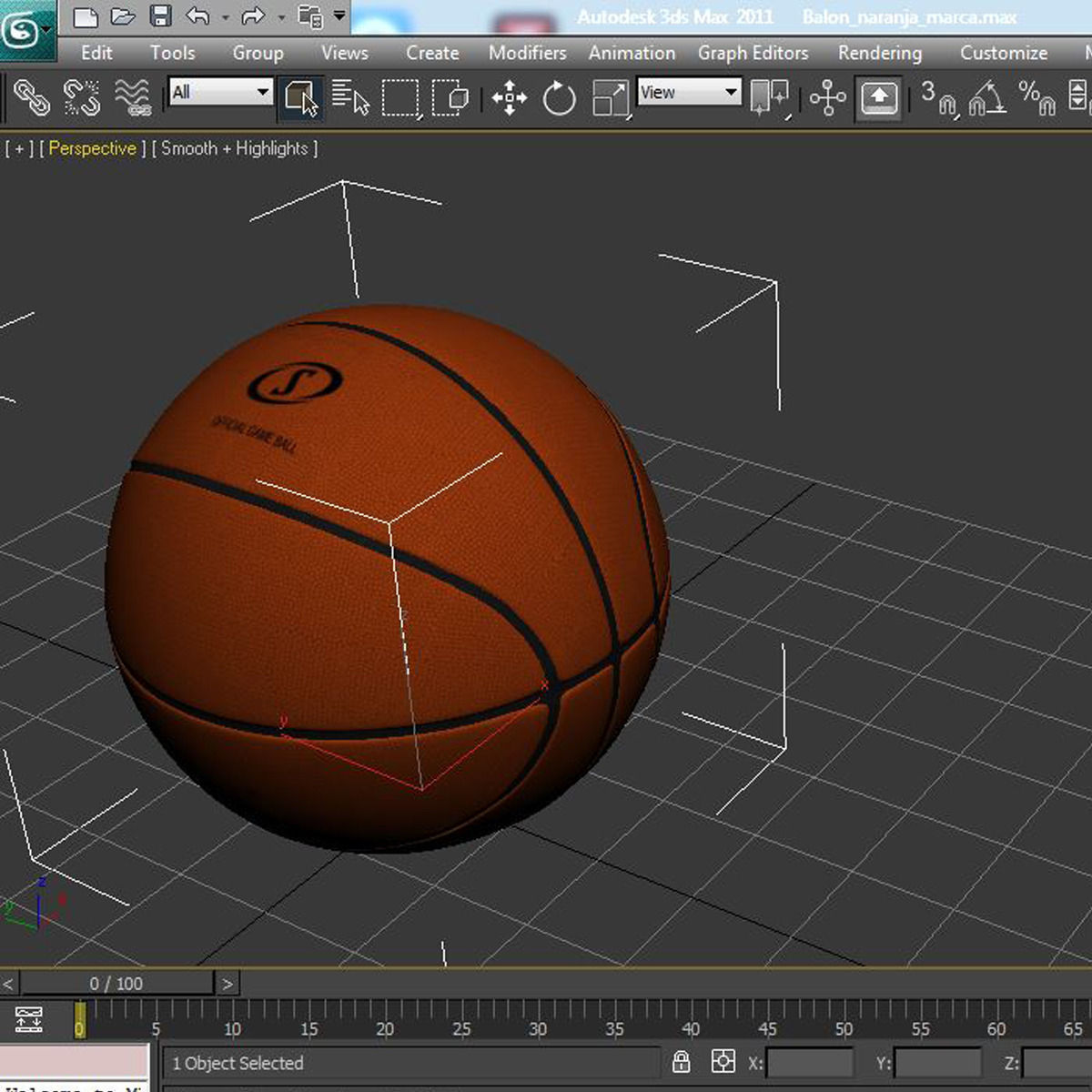The image size is (1092, 1092).
Task: Click the Perspective viewport label
Action: coord(93,148)
